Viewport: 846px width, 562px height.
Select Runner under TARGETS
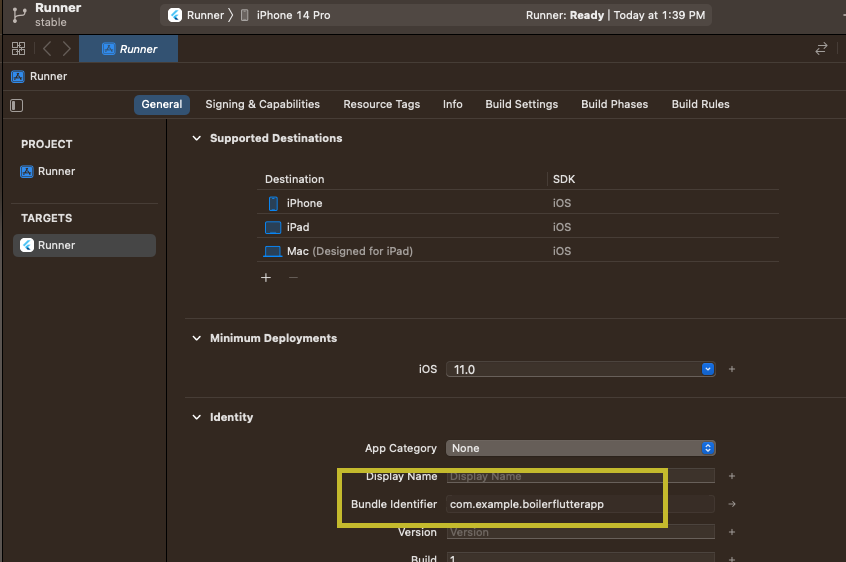[84, 245]
